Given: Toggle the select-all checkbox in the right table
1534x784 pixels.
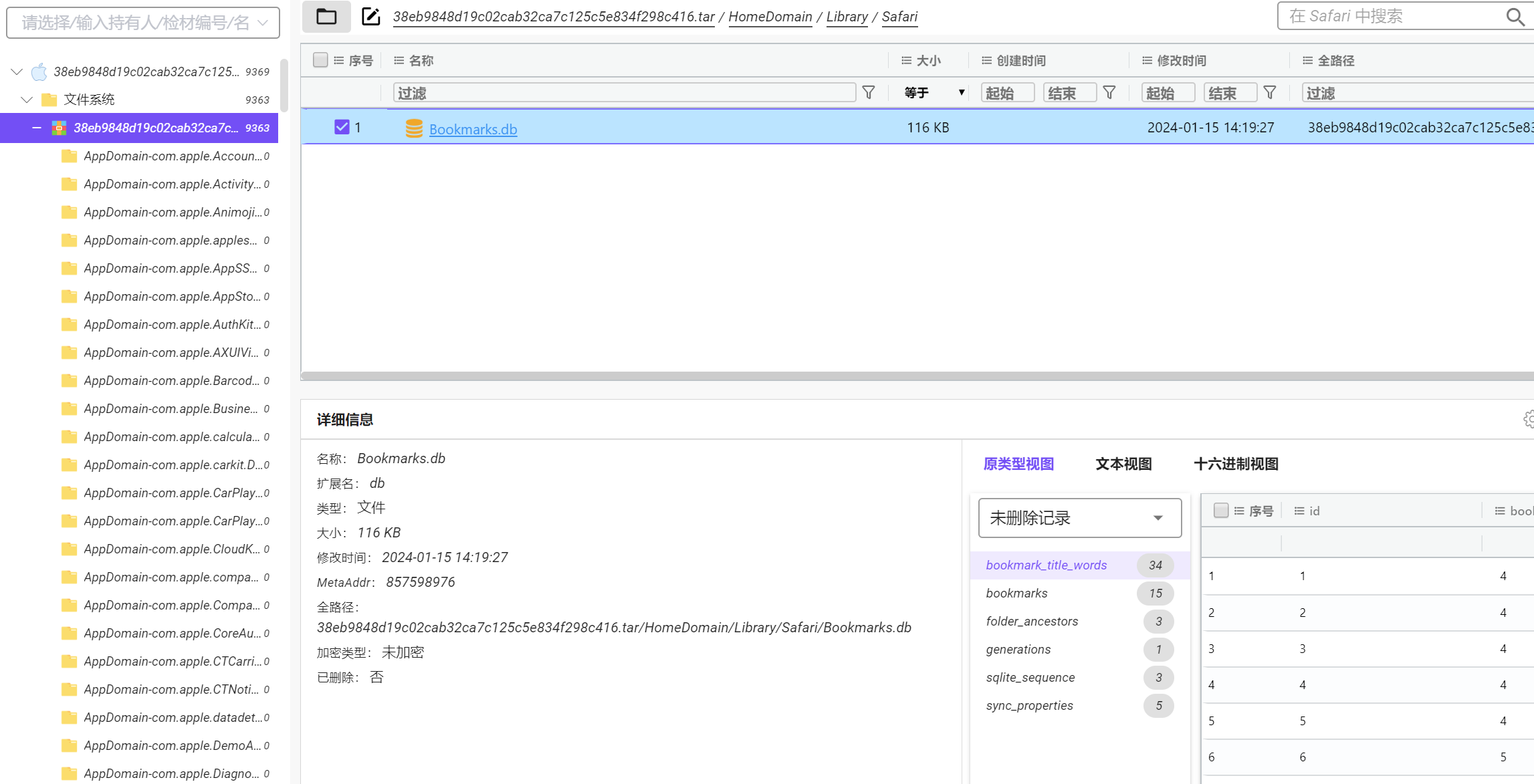Looking at the screenshot, I should point(1220,510).
